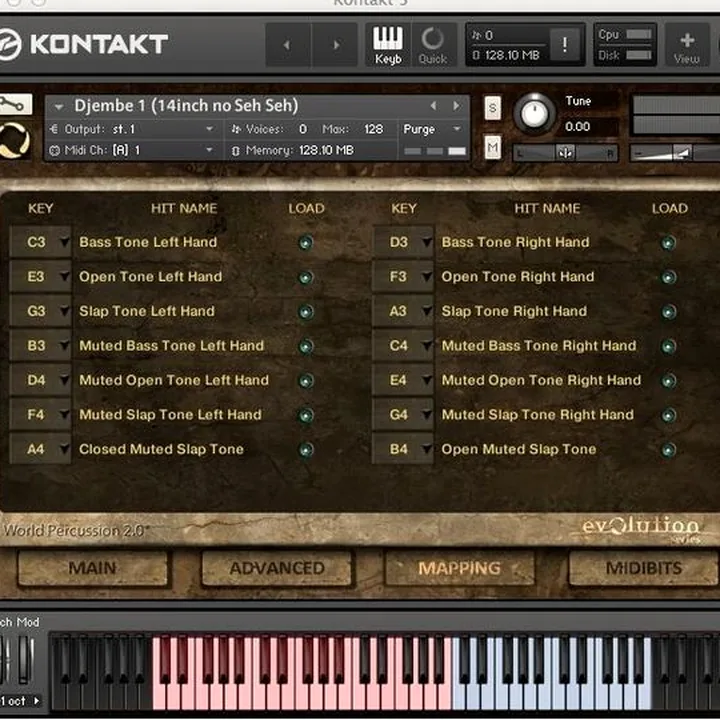This screenshot has height=720, width=720.
Task: Open the View plus icon
Action: 686,45
